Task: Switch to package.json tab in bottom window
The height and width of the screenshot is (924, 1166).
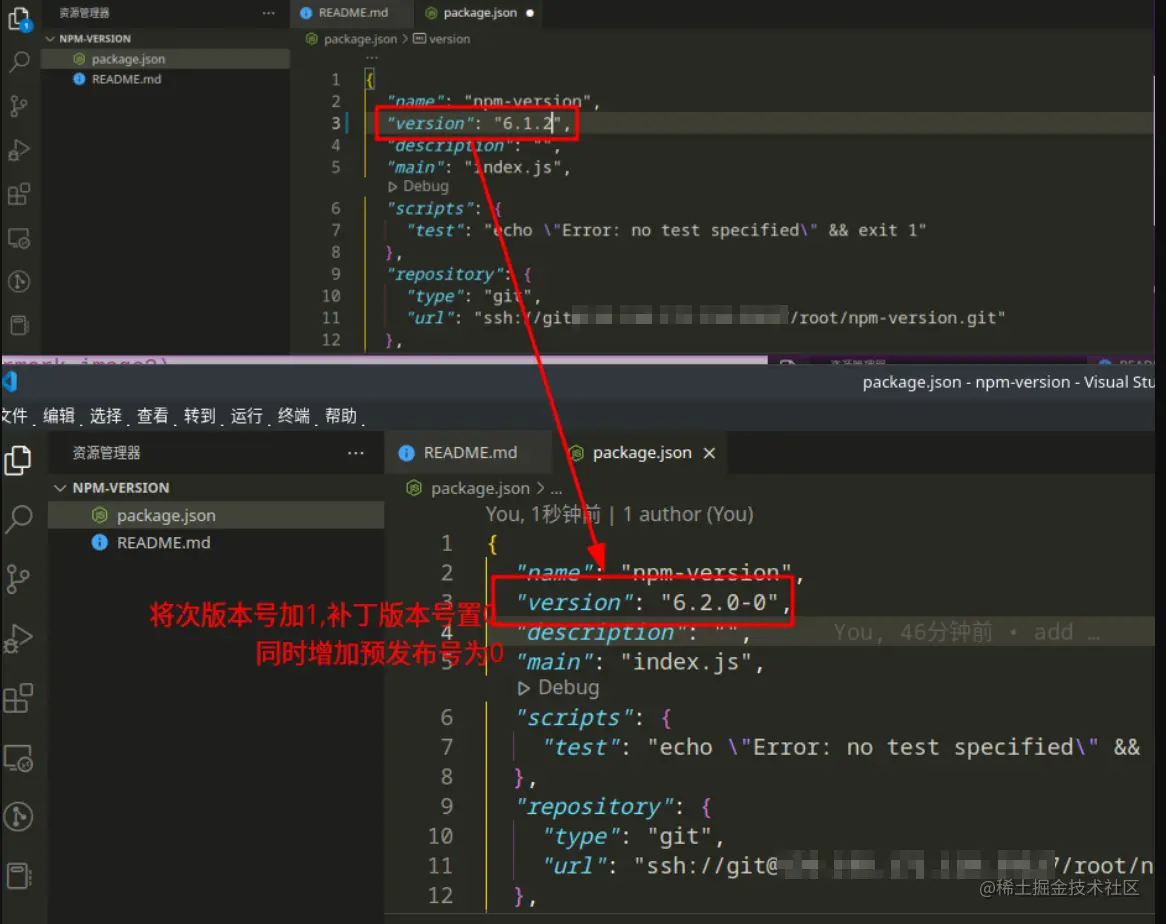Action: pyautogui.click(x=640, y=453)
